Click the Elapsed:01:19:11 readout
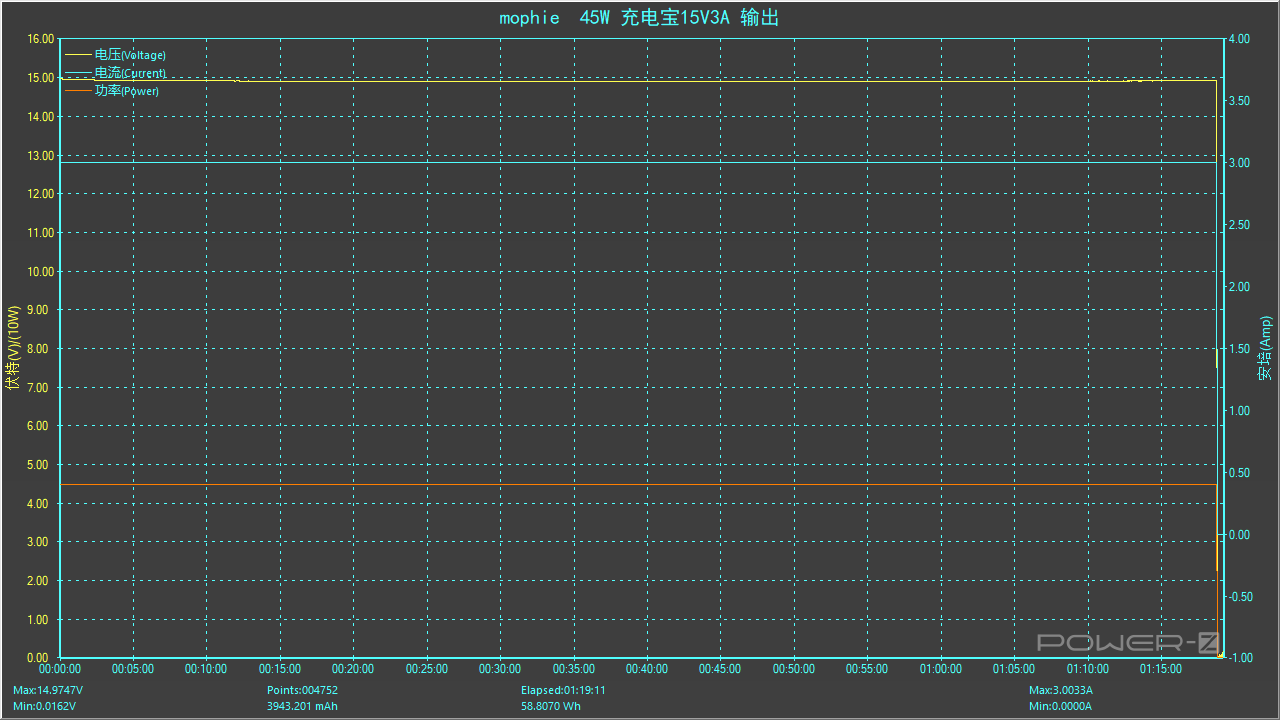 click(x=563, y=690)
